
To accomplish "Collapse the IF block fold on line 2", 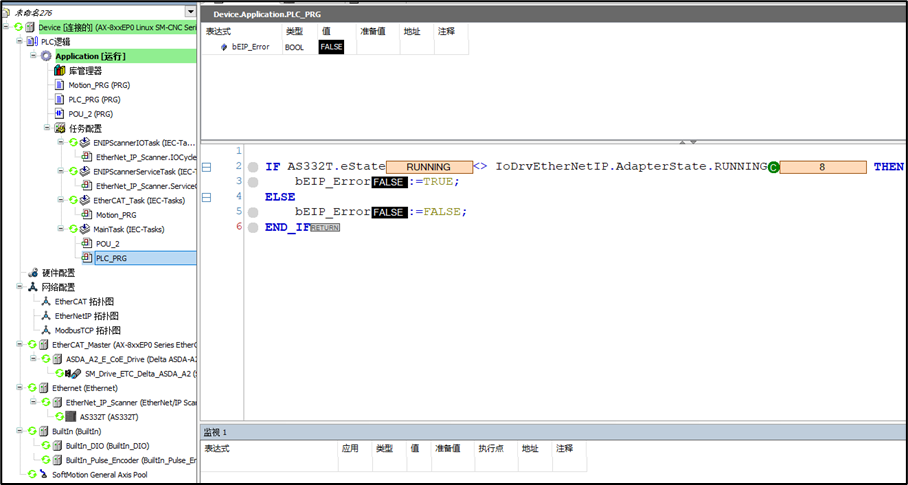I will coord(207,167).
